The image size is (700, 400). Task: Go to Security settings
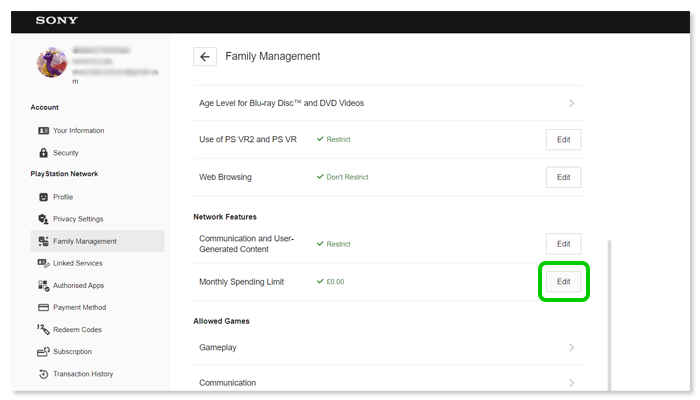point(66,153)
